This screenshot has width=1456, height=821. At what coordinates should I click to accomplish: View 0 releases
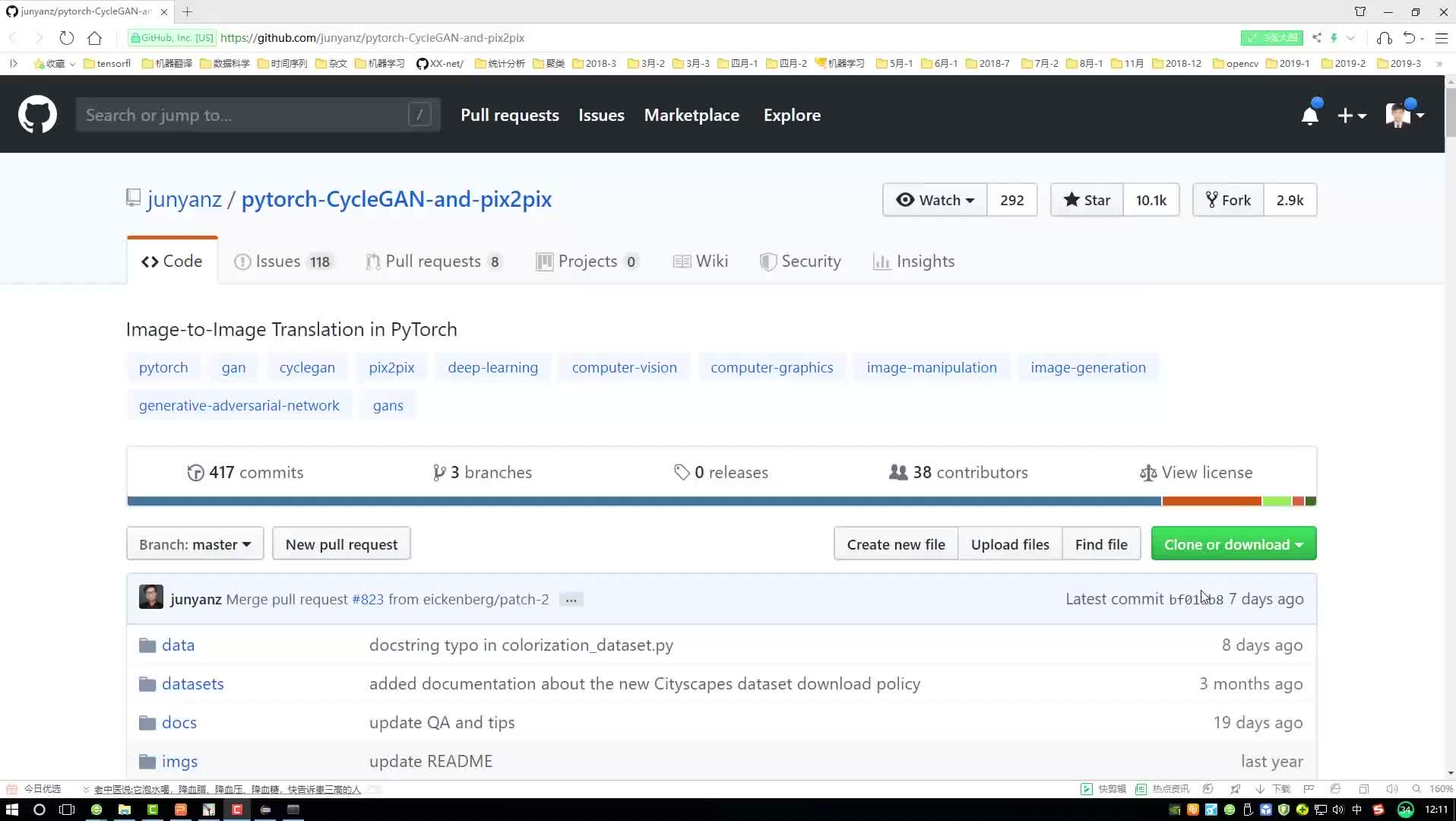(x=721, y=472)
